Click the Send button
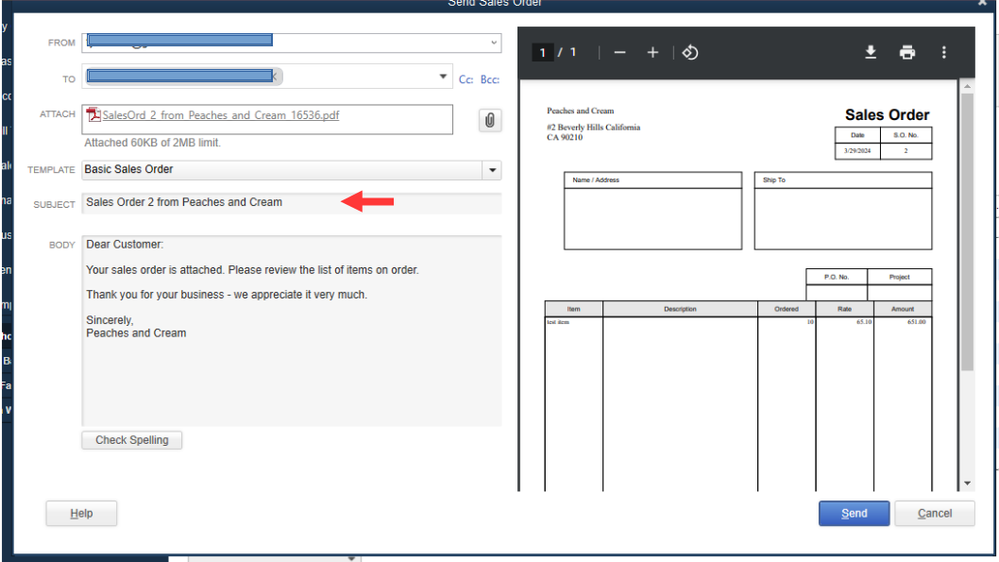This screenshot has height=562, width=999. 854,513
